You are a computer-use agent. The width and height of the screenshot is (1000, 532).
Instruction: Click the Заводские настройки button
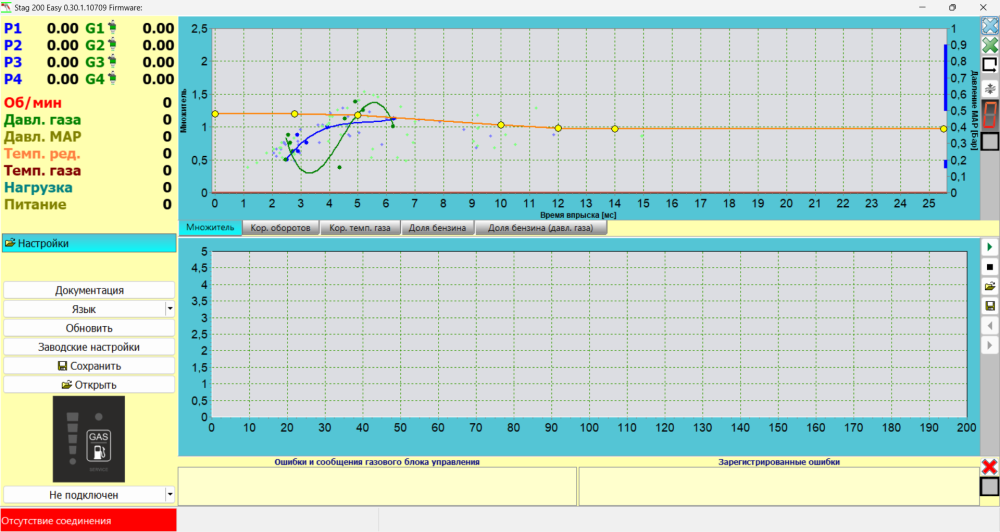coord(89,347)
